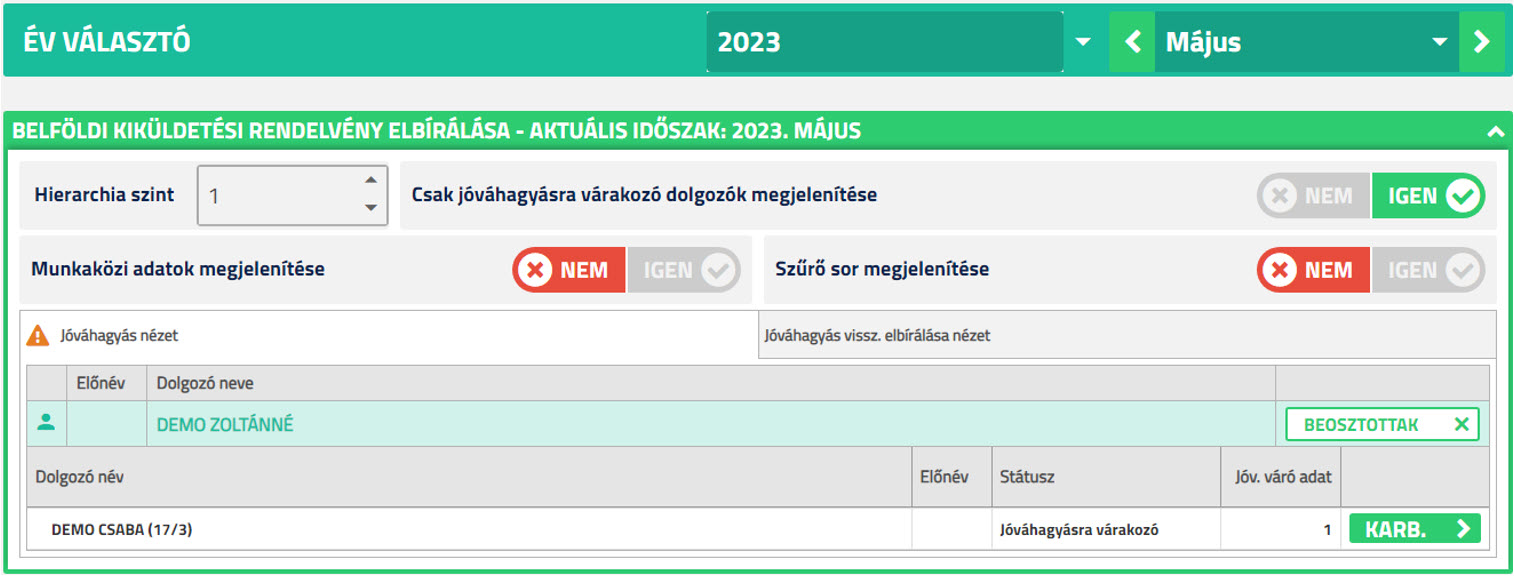
Task: Open the year 2023 dropdown arrow
Action: (x=1083, y=42)
